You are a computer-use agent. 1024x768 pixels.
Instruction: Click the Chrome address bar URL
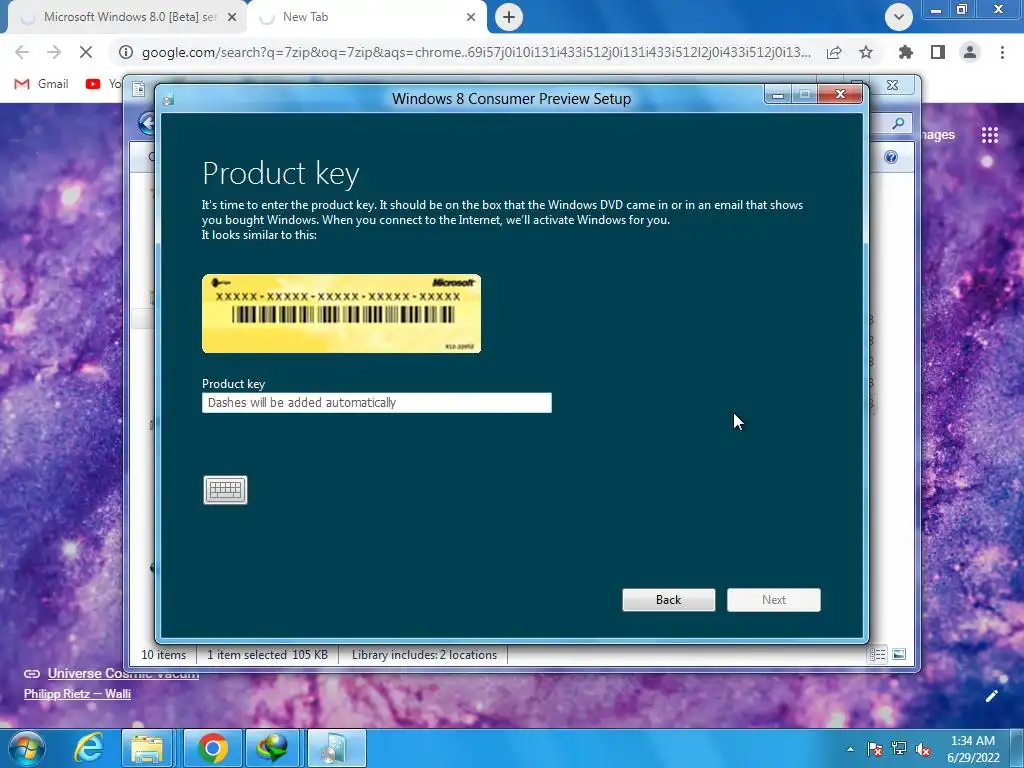[x=475, y=52]
